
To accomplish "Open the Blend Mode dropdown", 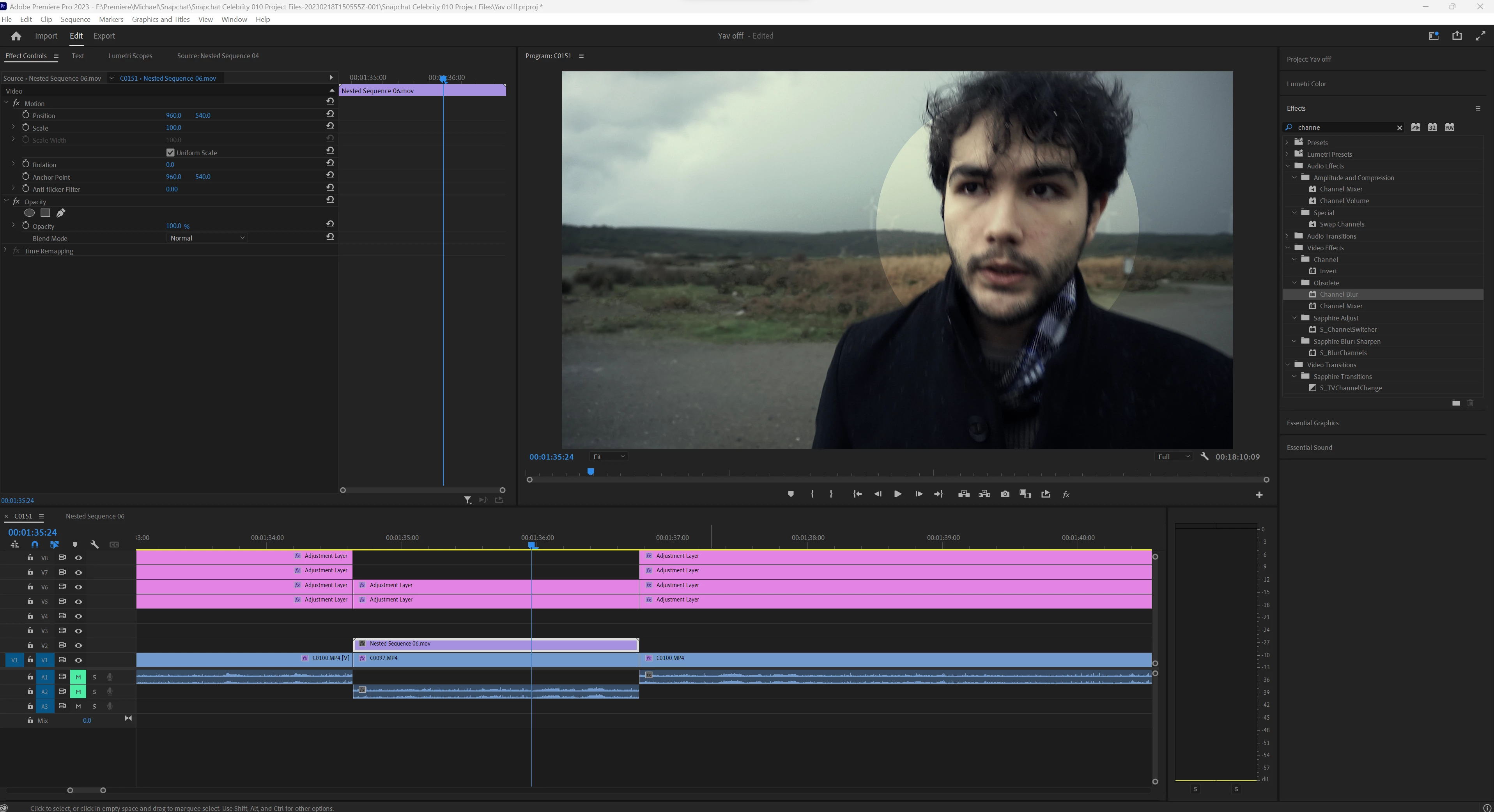I will [x=207, y=238].
